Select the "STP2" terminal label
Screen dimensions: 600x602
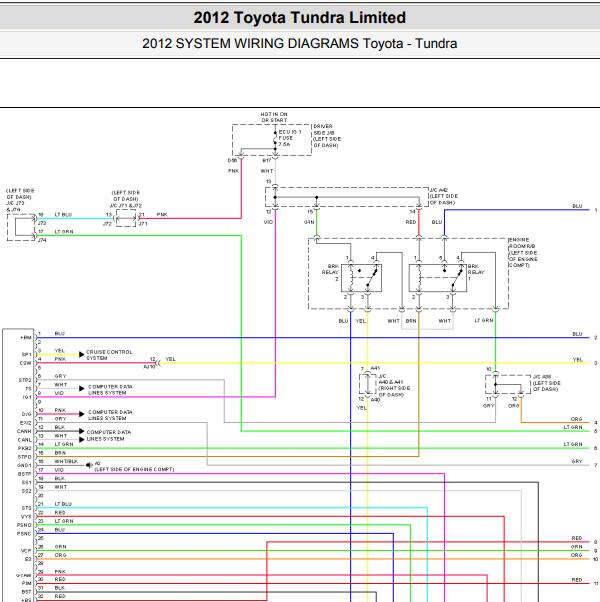click(x=25, y=380)
